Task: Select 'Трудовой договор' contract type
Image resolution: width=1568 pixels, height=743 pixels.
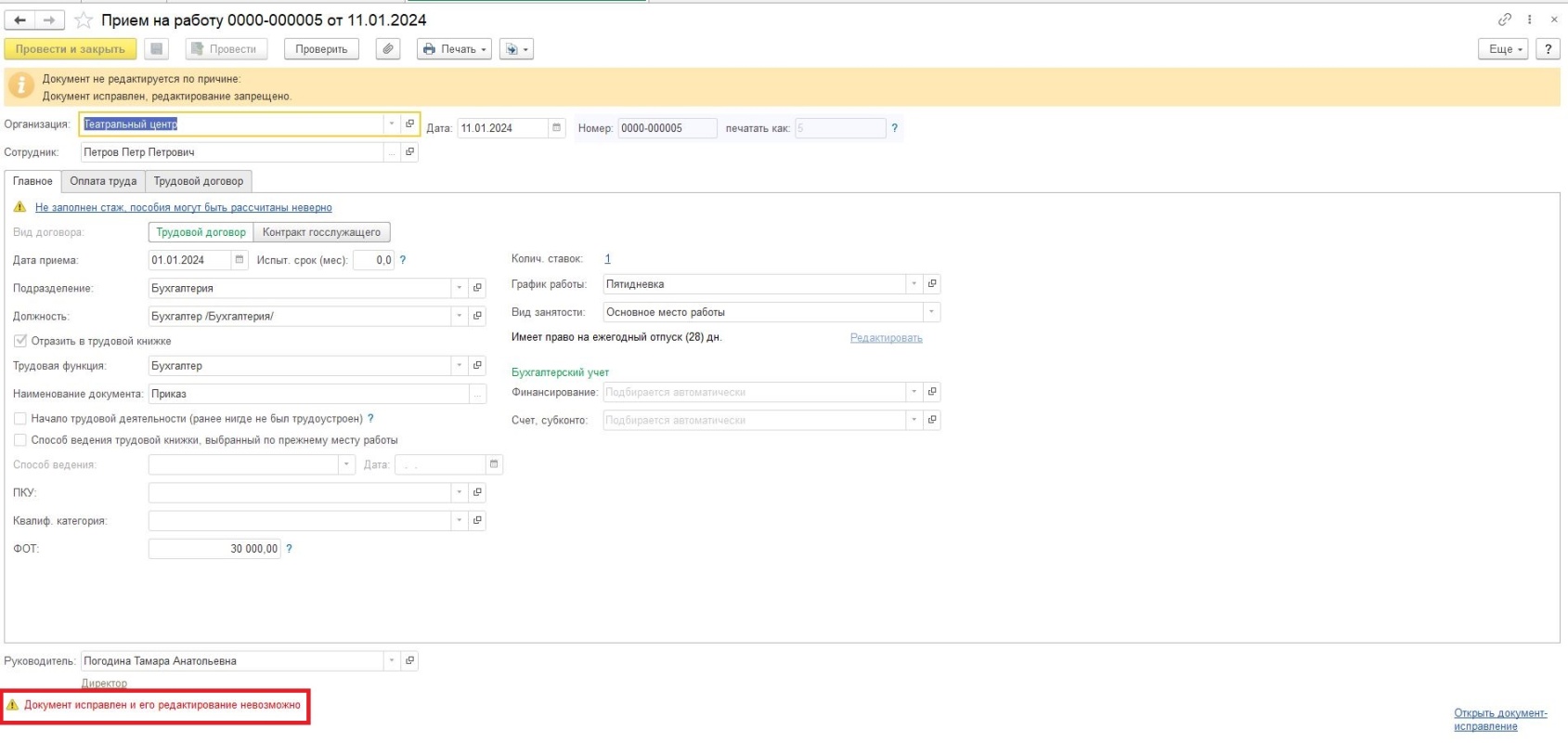Action: point(201,232)
